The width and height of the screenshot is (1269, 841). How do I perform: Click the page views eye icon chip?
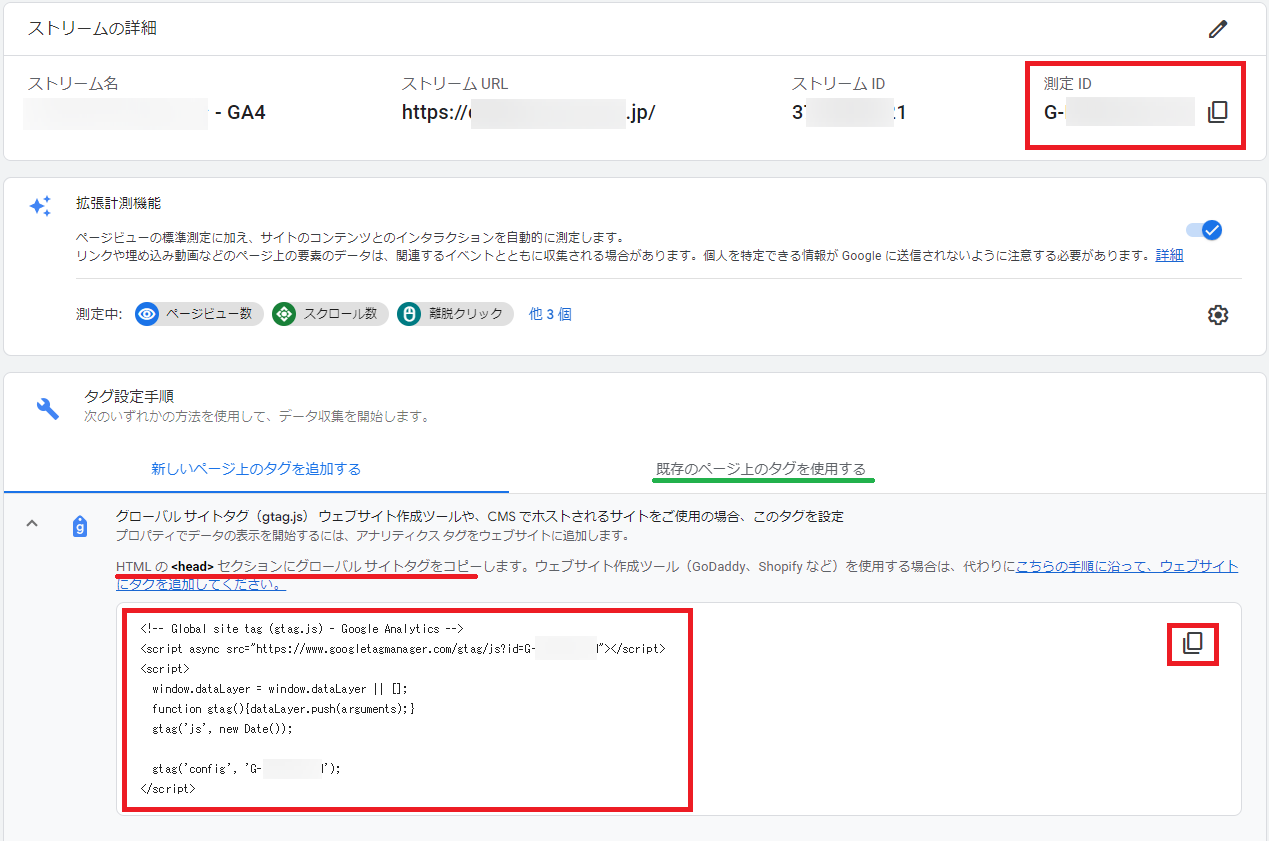tap(148, 314)
